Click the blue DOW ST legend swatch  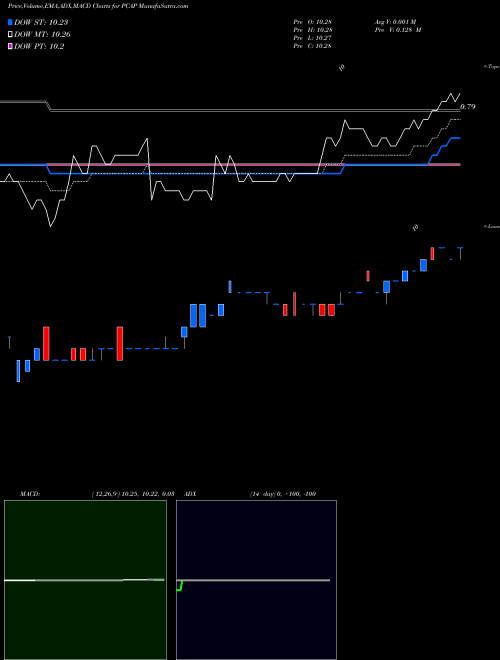tap(11, 22)
